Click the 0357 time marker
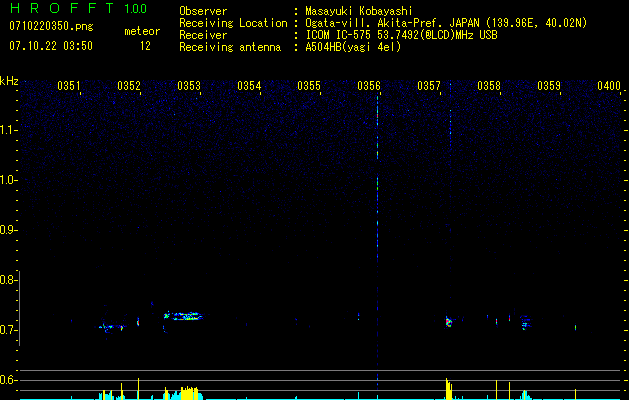Viewport: 629px width, 400px height. 429,86
